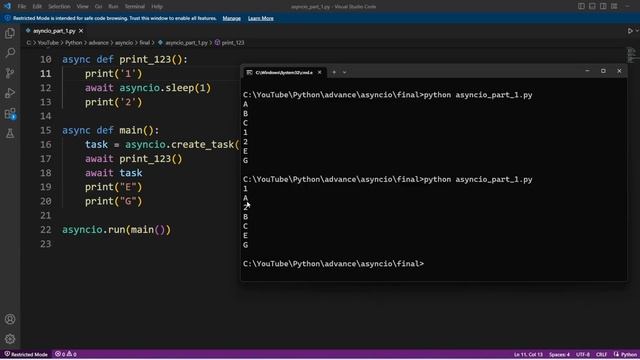Toggle the panel layout icon
This screenshot has width=640, height=360.
click(x=592, y=6)
